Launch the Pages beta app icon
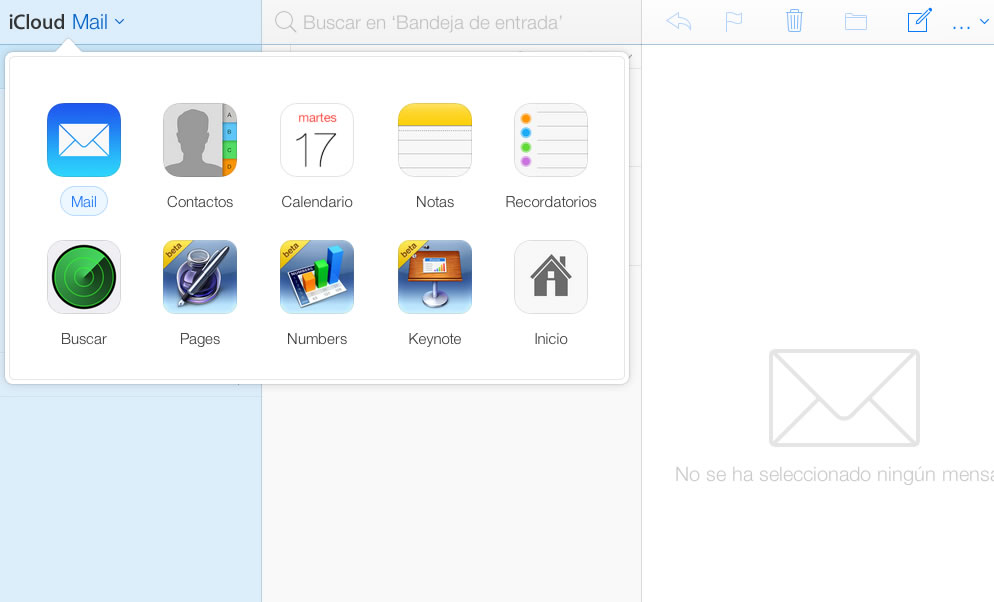Image resolution: width=994 pixels, height=602 pixels. (x=200, y=277)
